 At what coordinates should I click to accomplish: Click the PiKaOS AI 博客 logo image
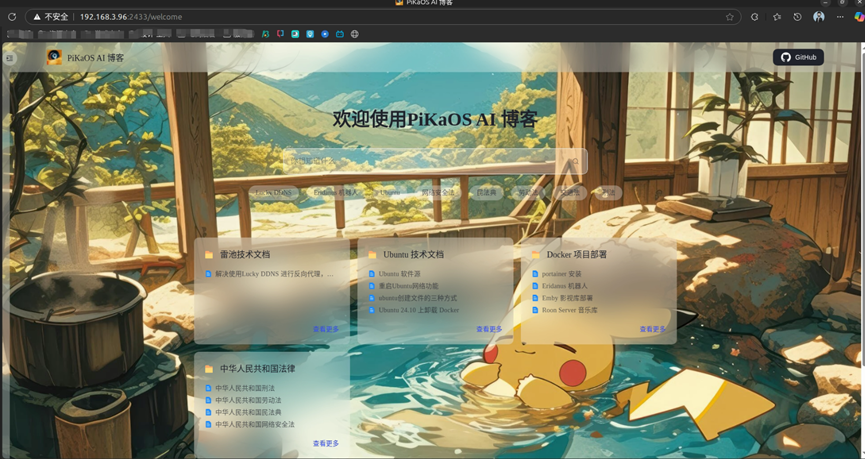(x=54, y=57)
